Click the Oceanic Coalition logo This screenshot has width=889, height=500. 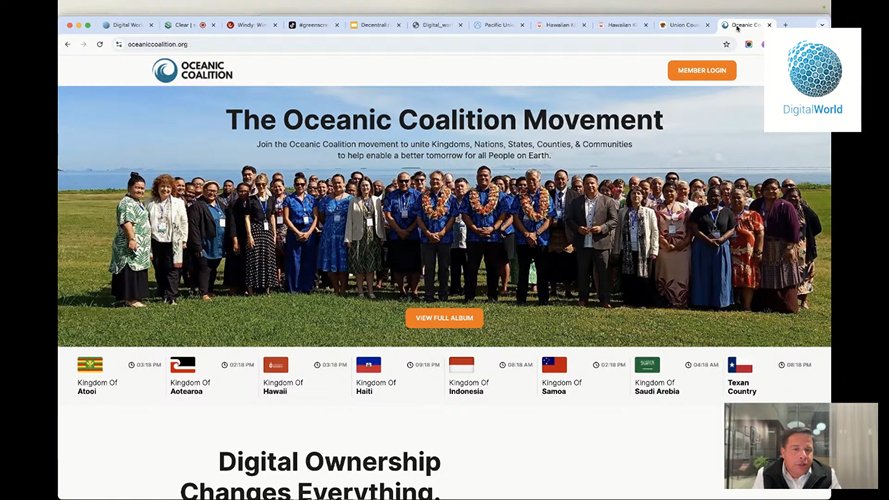(192, 71)
